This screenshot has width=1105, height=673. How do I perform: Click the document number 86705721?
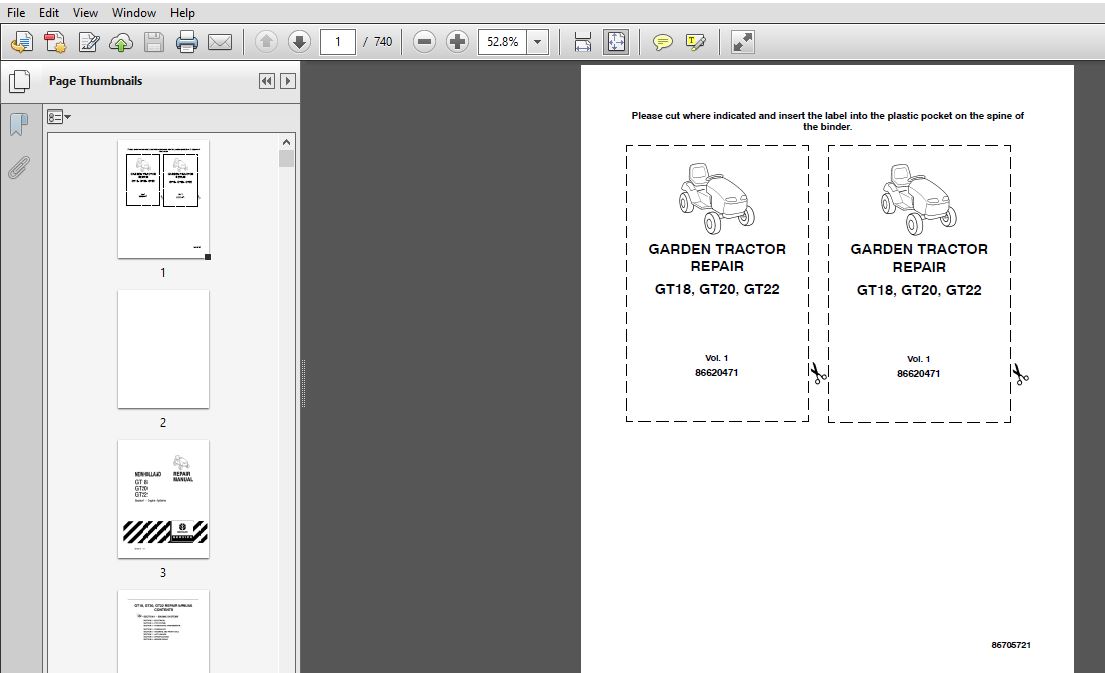click(1011, 645)
